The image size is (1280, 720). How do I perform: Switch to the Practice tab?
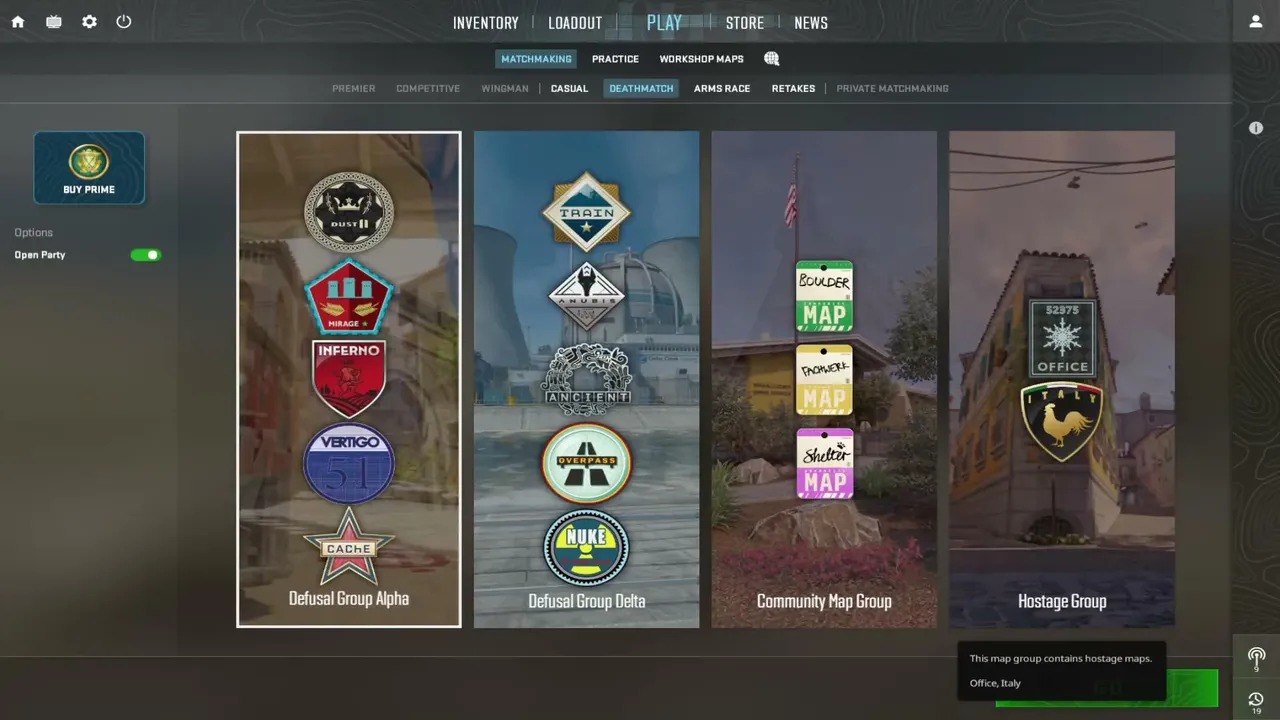[x=615, y=59]
